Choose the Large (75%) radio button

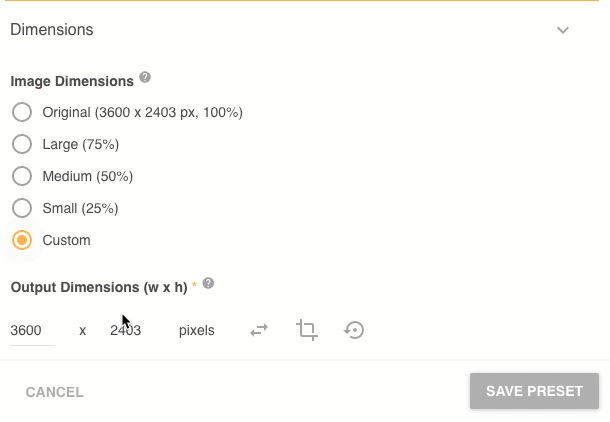click(22, 144)
